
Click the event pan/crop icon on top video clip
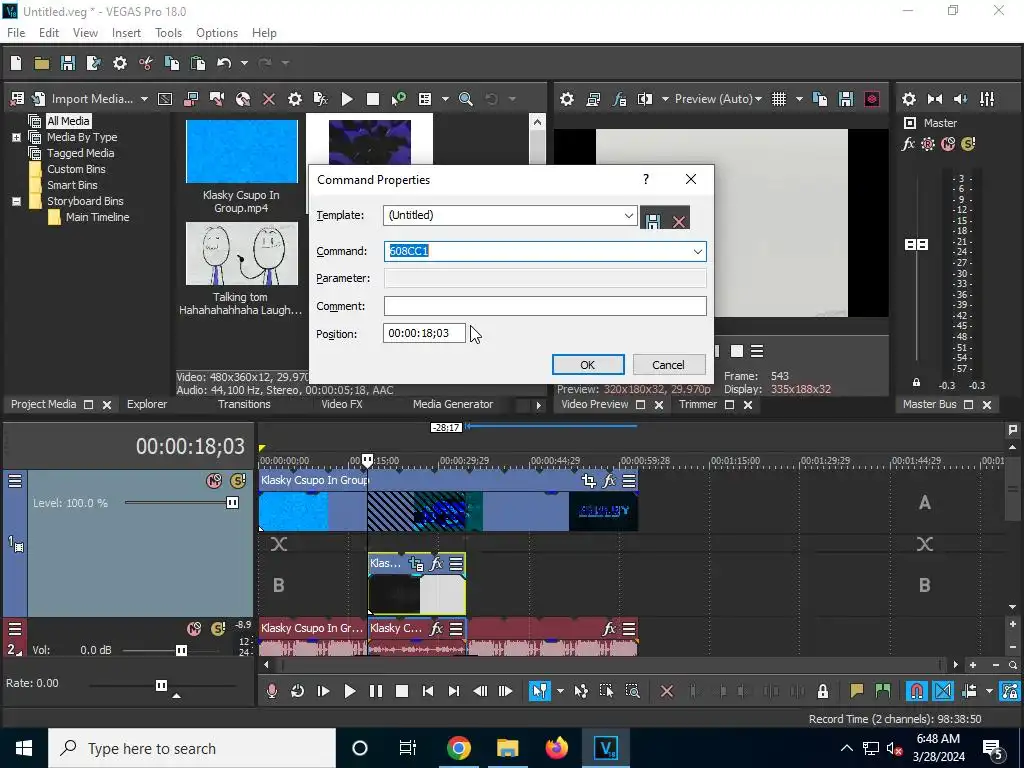(x=588, y=481)
